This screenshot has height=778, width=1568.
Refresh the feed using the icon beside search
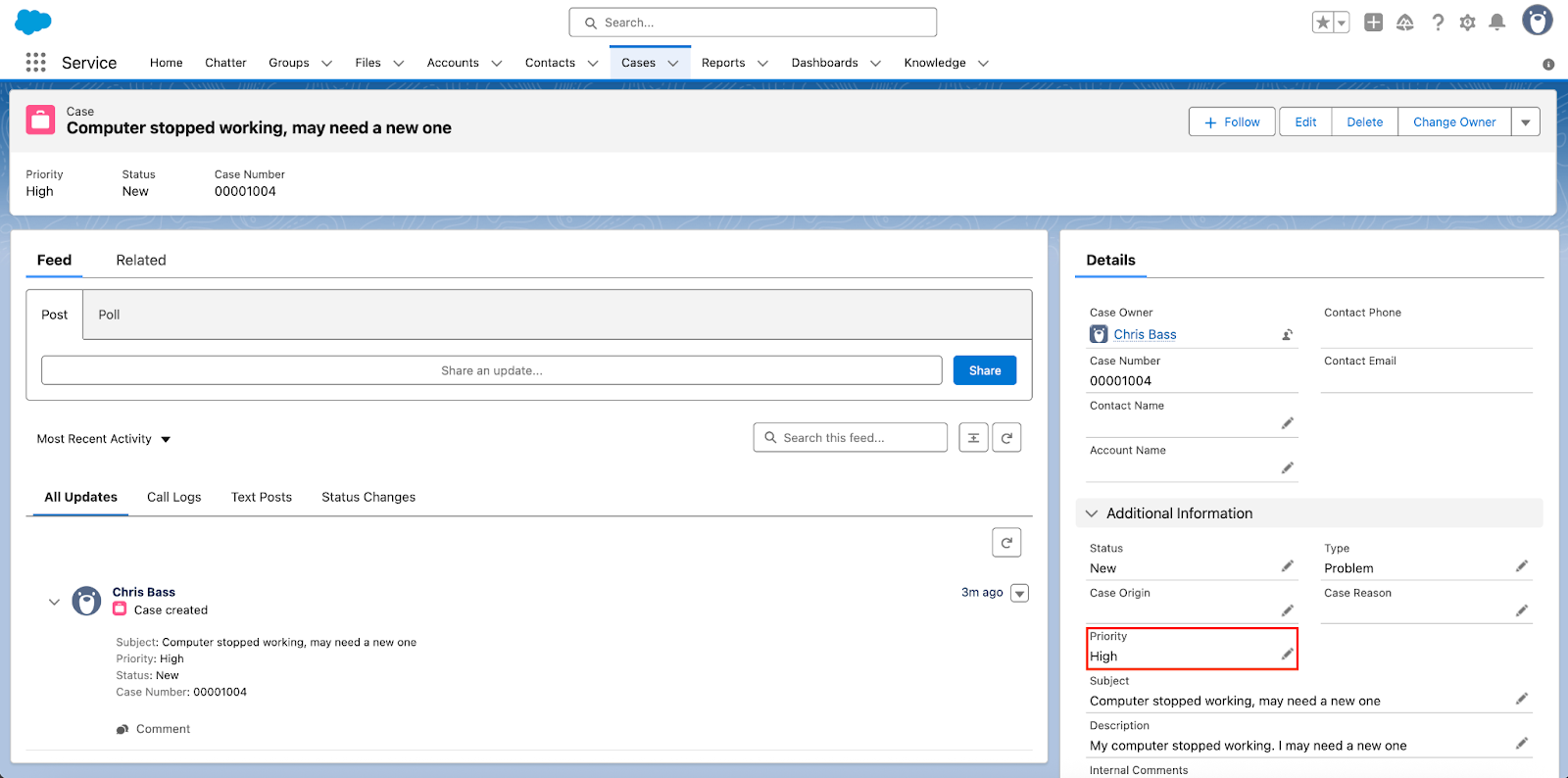click(1006, 438)
